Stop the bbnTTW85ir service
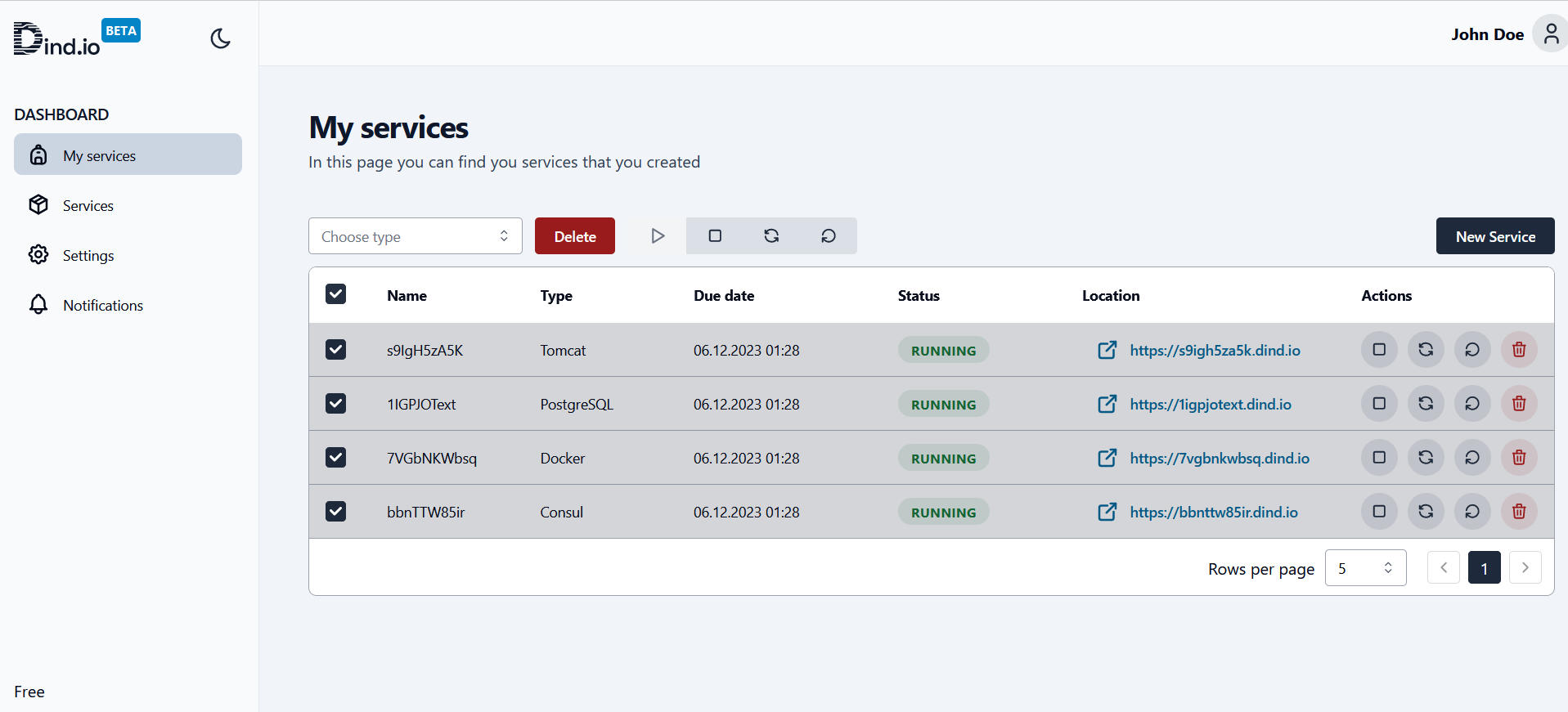Viewport: 1568px width, 712px height. (1379, 512)
